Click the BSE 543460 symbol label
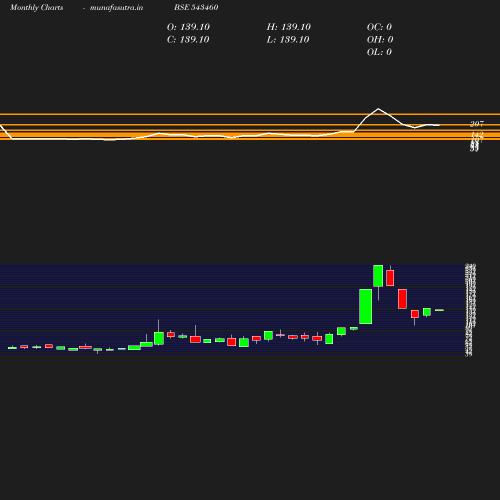This screenshot has width=500, height=500. tap(196, 7)
